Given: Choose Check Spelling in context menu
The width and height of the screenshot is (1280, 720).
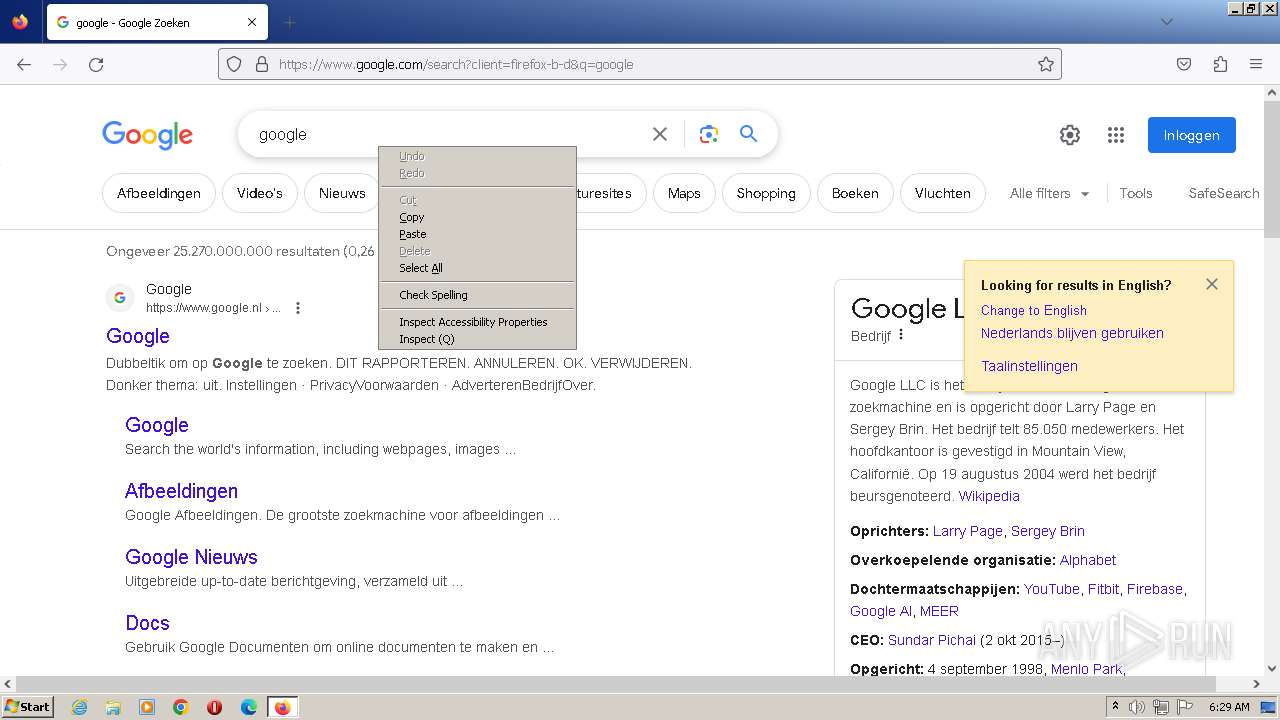Looking at the screenshot, I should click(477, 295).
